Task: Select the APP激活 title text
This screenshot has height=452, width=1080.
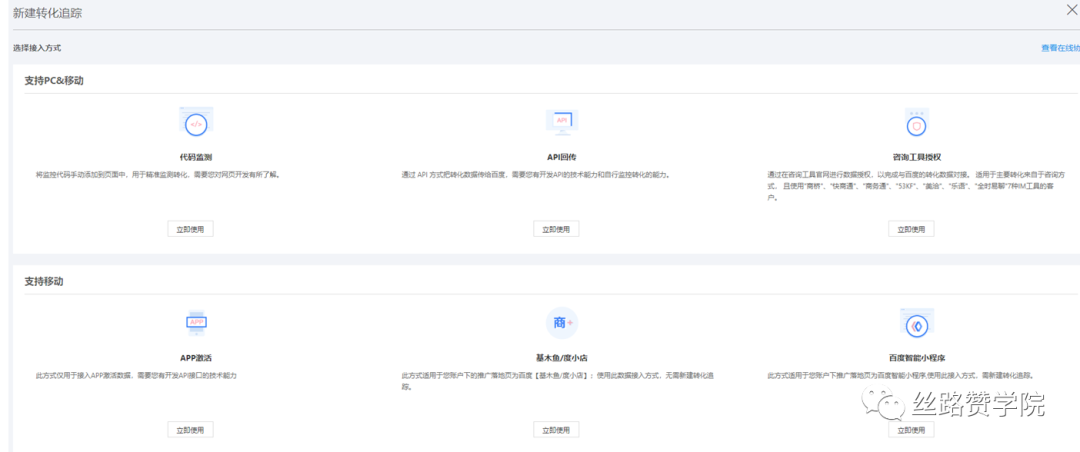Action: tap(195, 357)
